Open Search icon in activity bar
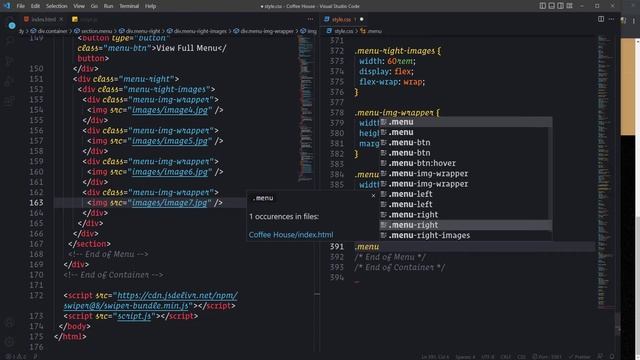Viewport: 640px width, 360px height. pyautogui.click(x=9, y=41)
